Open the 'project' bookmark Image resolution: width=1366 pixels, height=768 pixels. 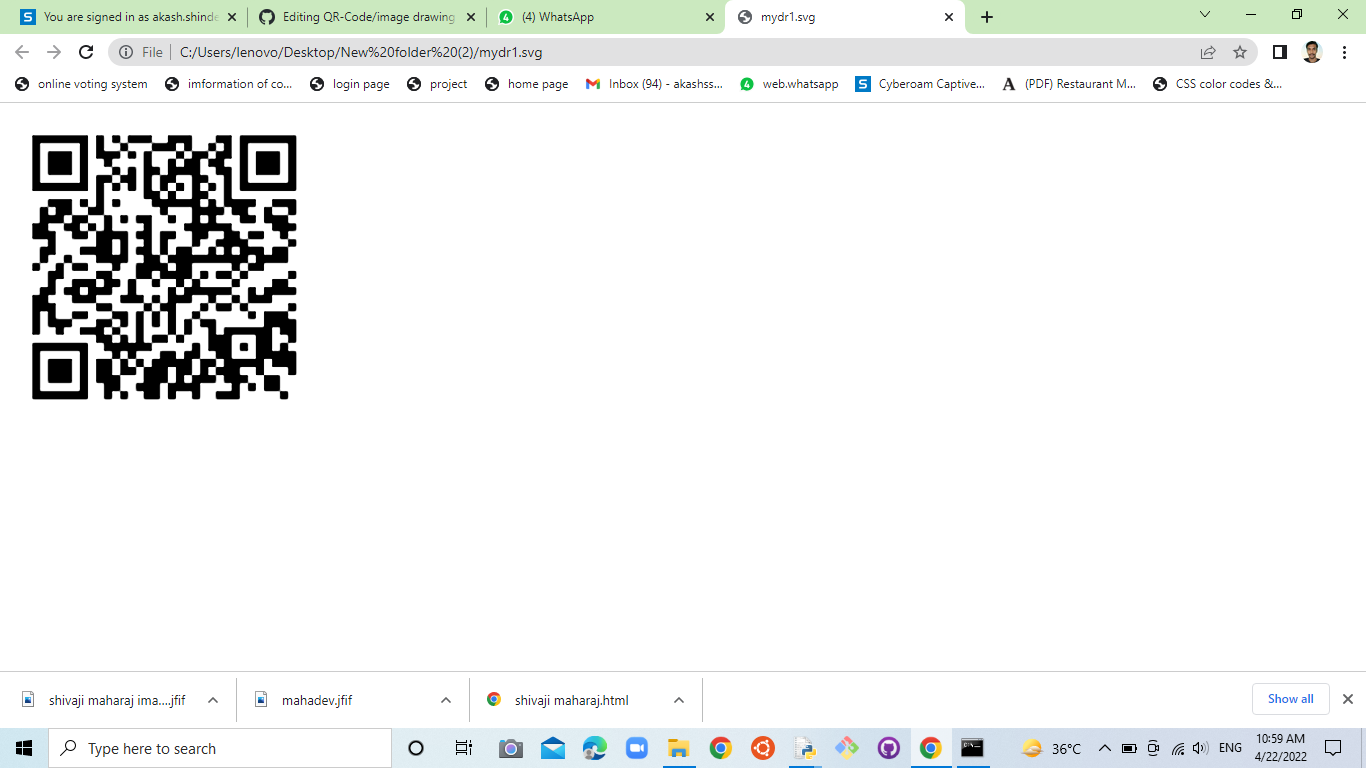pyautogui.click(x=437, y=84)
